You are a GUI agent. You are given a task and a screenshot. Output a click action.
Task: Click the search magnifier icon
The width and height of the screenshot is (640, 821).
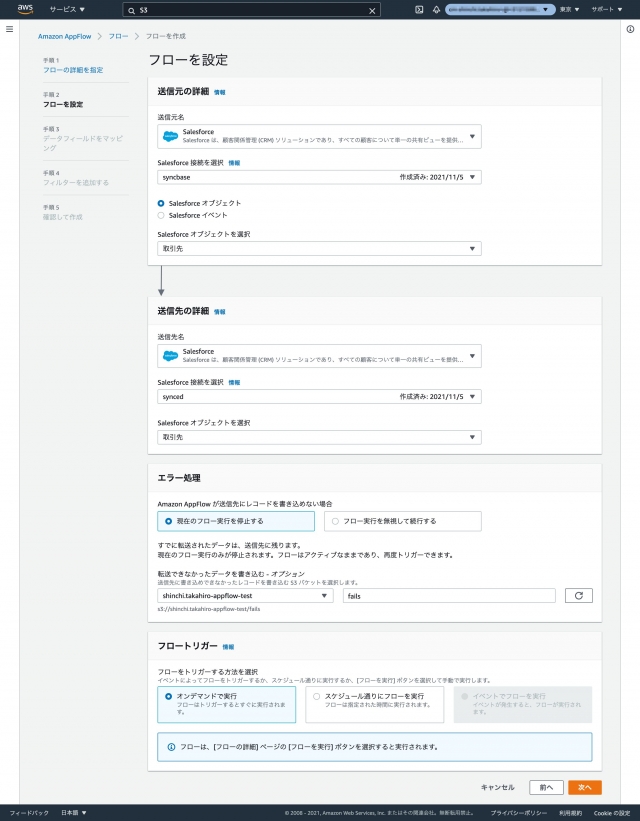click(x=131, y=10)
